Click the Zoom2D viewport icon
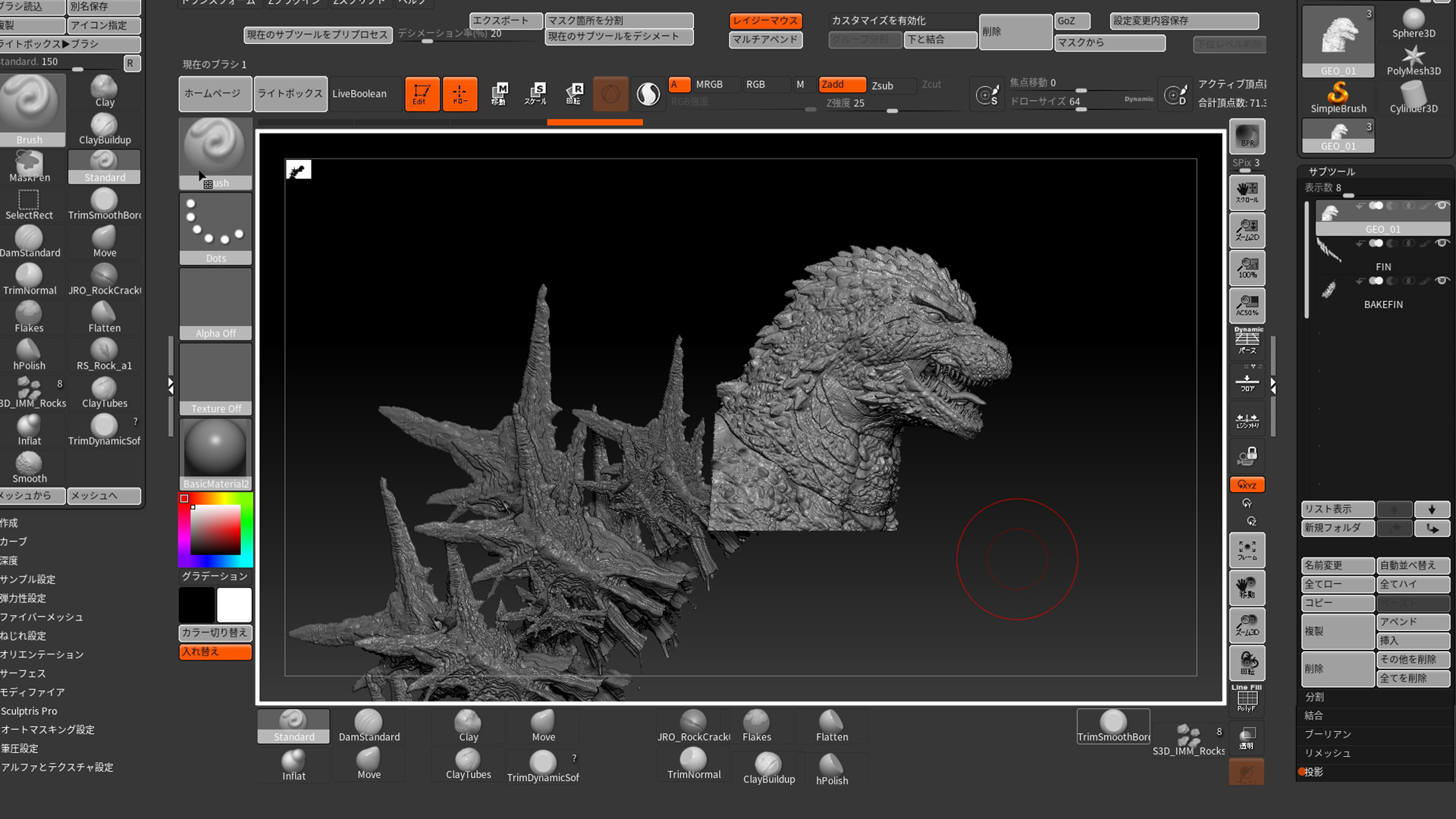The width and height of the screenshot is (1456, 819). tap(1247, 231)
